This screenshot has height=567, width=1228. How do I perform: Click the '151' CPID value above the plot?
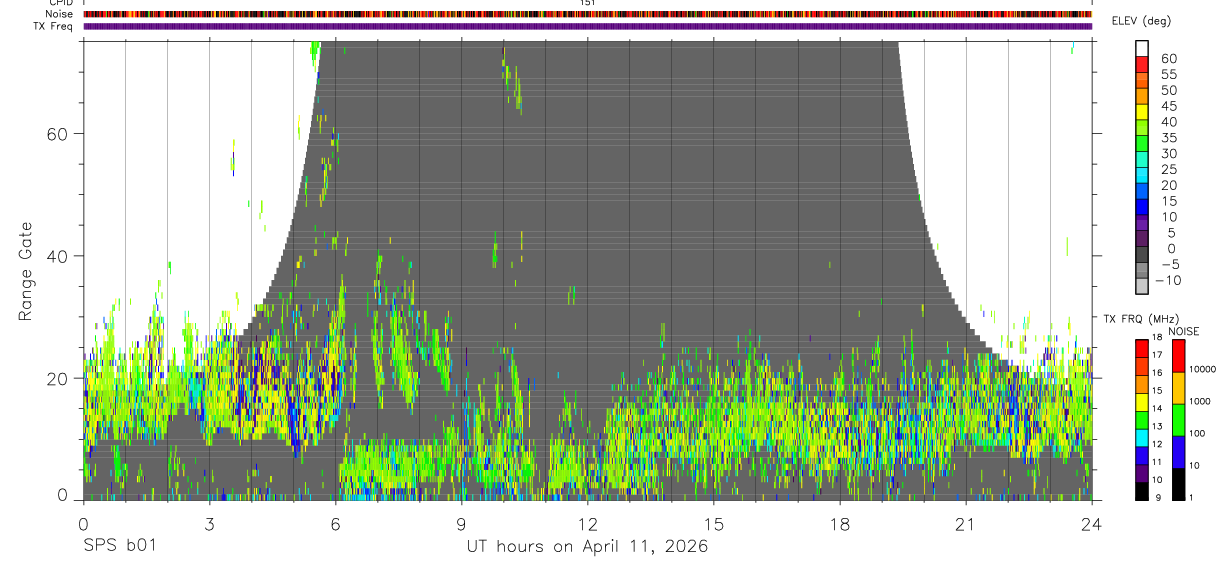[587, 3]
